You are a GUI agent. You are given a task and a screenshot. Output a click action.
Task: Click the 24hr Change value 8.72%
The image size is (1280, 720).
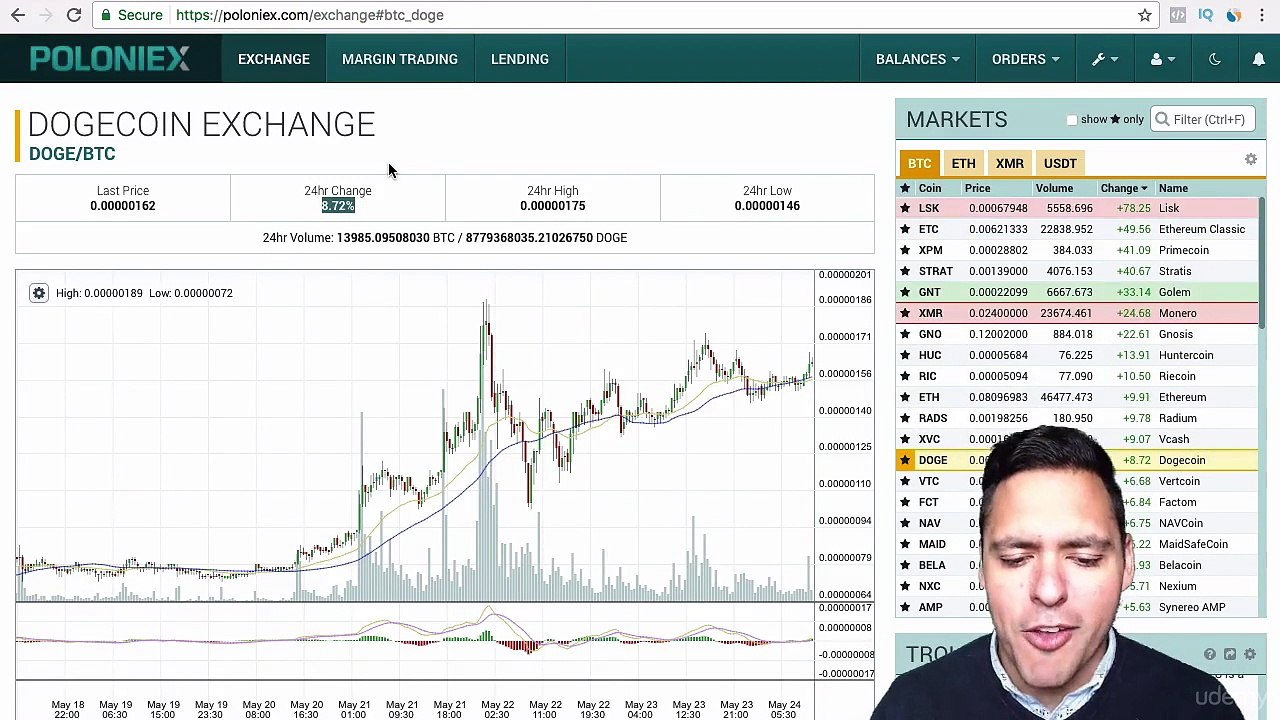coord(338,206)
